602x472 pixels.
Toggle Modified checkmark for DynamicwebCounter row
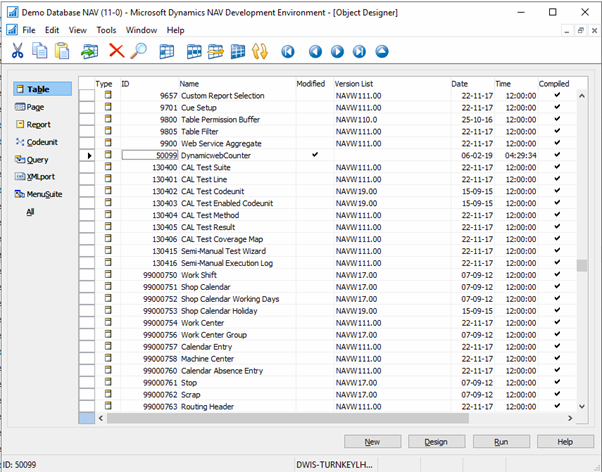pyautogui.click(x=315, y=155)
